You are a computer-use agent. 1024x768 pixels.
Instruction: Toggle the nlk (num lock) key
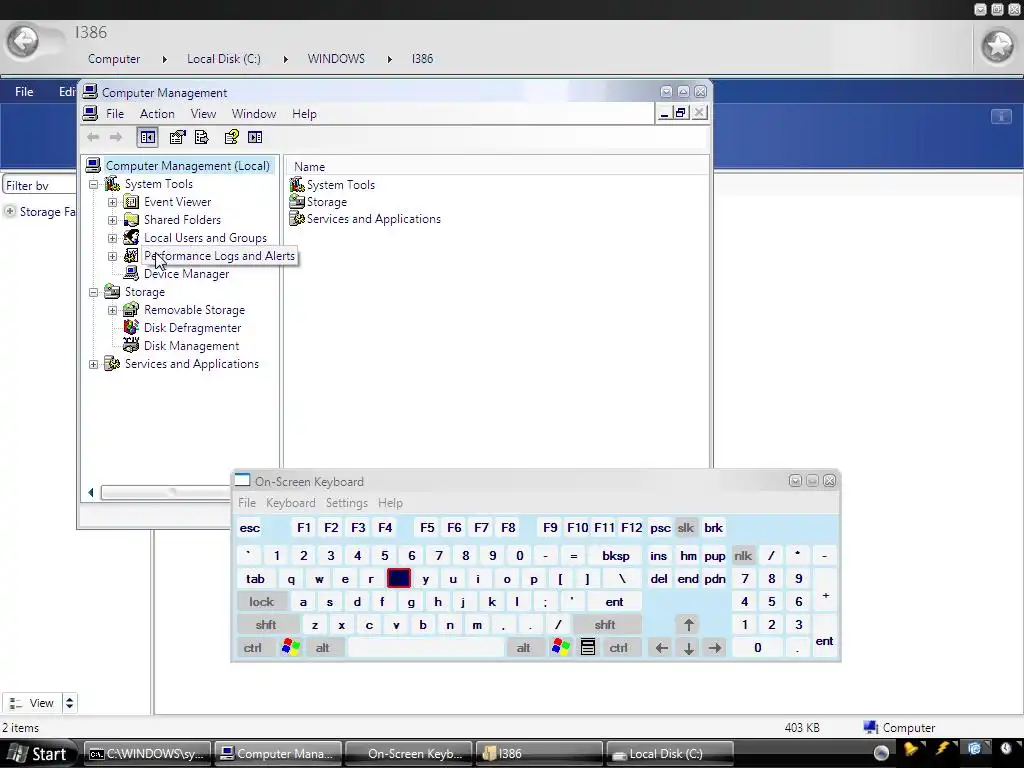pyautogui.click(x=743, y=556)
